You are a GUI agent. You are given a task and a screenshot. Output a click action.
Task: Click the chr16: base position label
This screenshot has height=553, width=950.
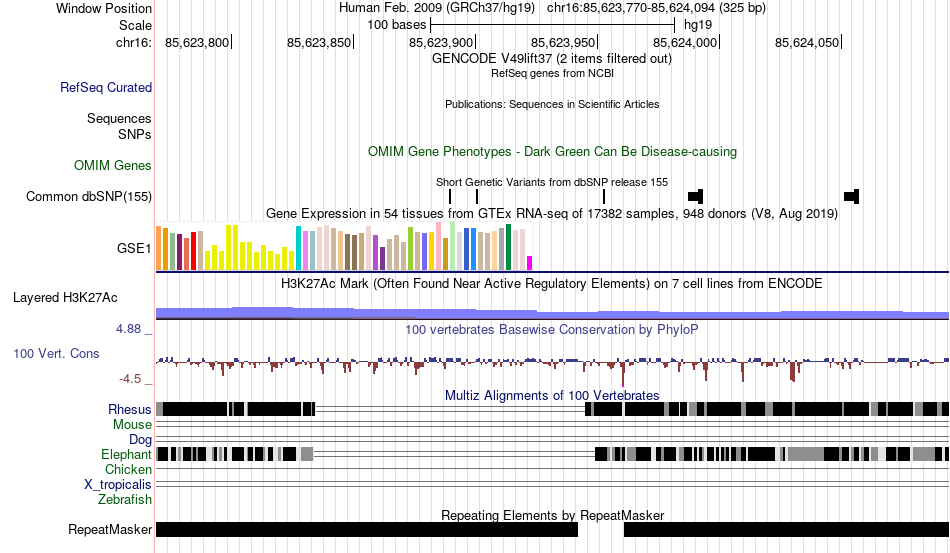[134, 43]
